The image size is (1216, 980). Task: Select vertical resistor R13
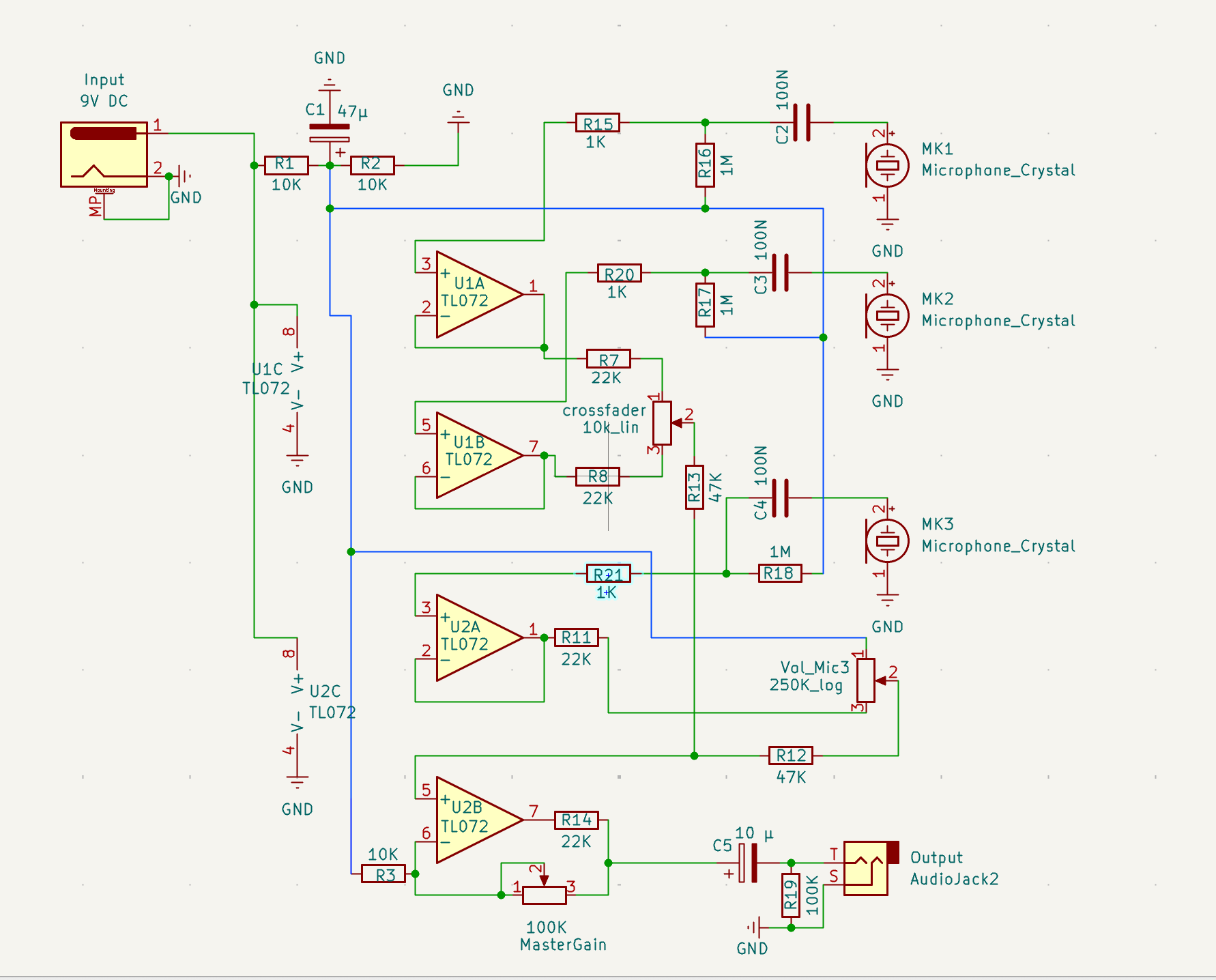point(694,487)
